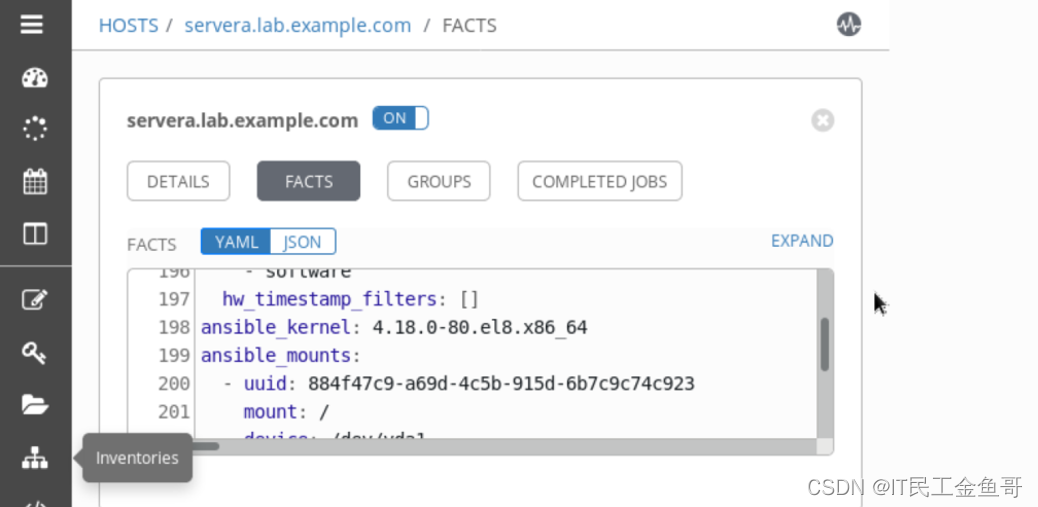Image resolution: width=1038 pixels, height=507 pixels.
Task: Open the Templates pencil icon
Action: (x=34, y=299)
